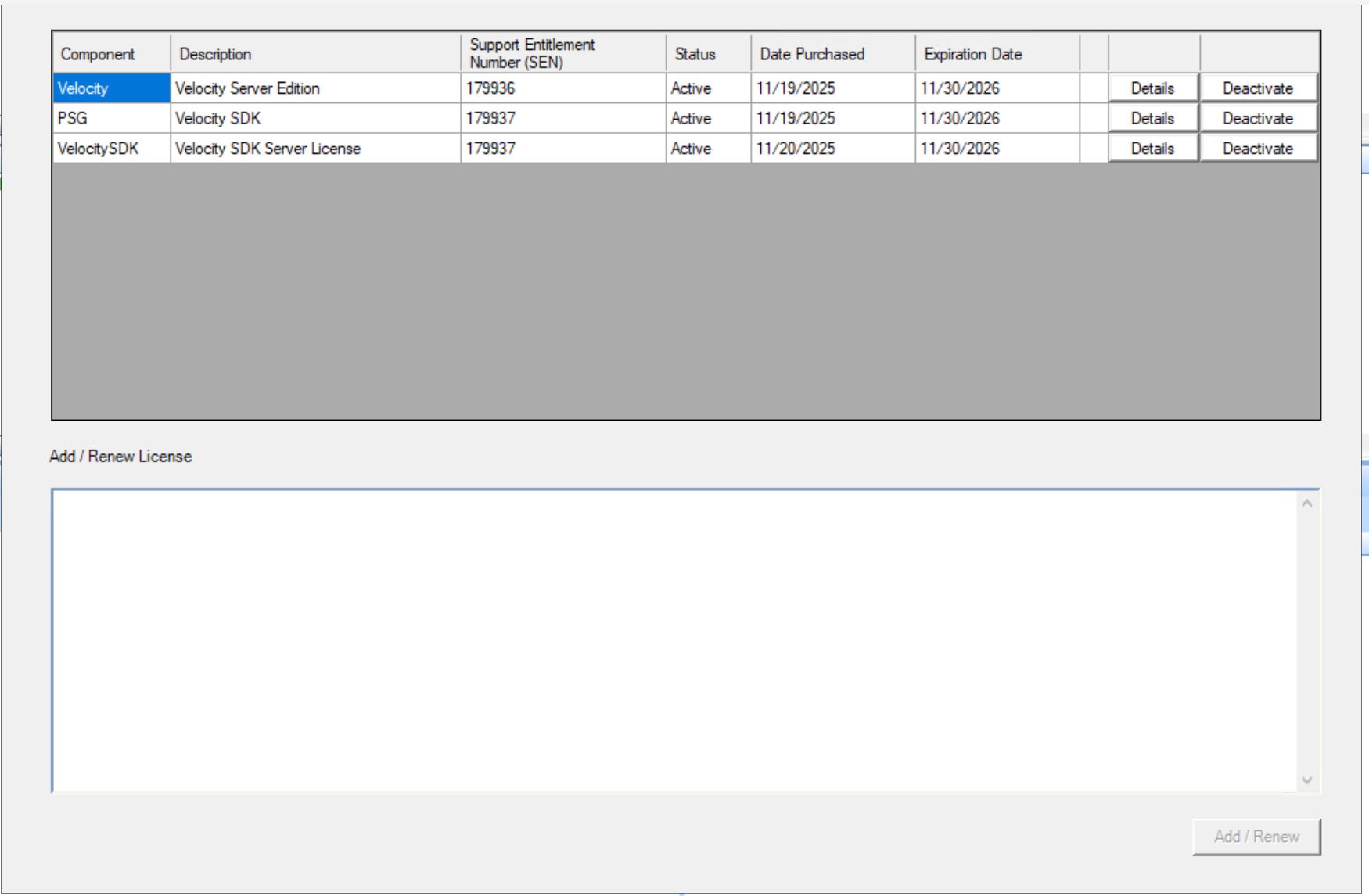Click the text box scroll down arrow
The width and height of the screenshot is (1369, 896).
[x=1307, y=780]
